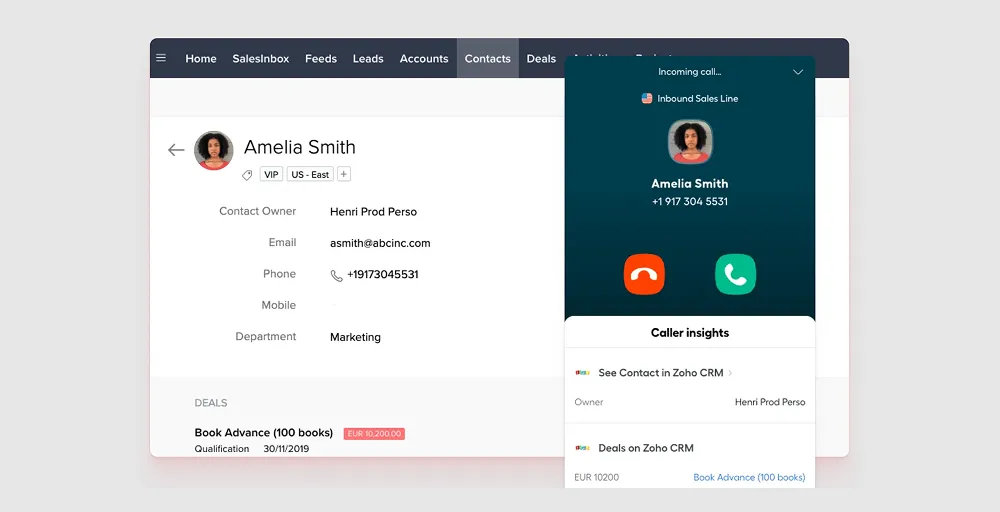The width and height of the screenshot is (1000, 512).
Task: Click the Zoho logo beside See Contact
Action: (582, 373)
